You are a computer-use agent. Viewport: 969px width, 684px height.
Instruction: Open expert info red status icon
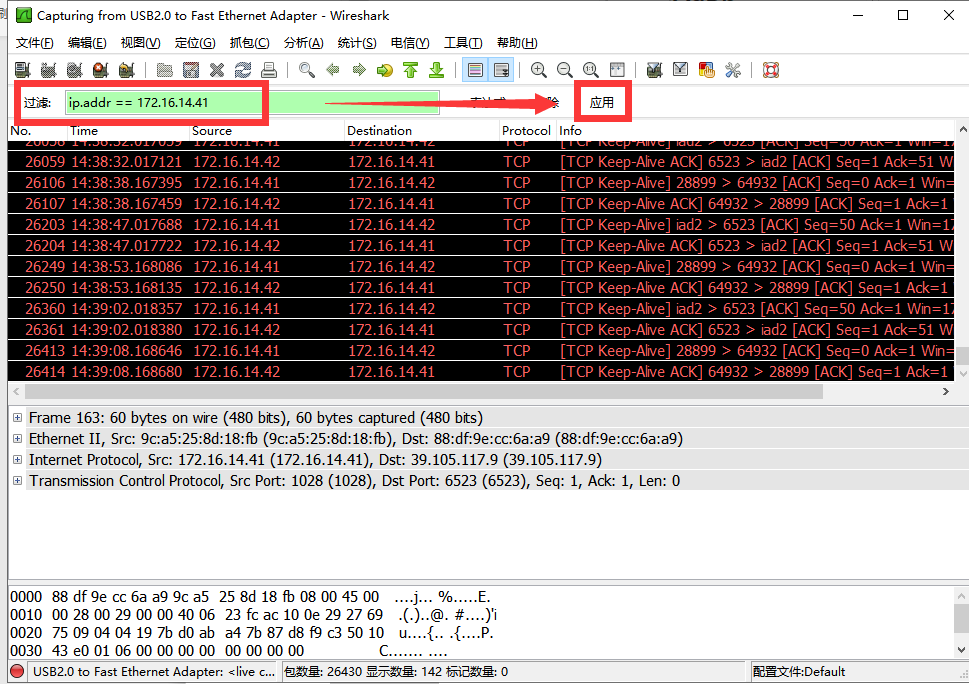(17, 671)
